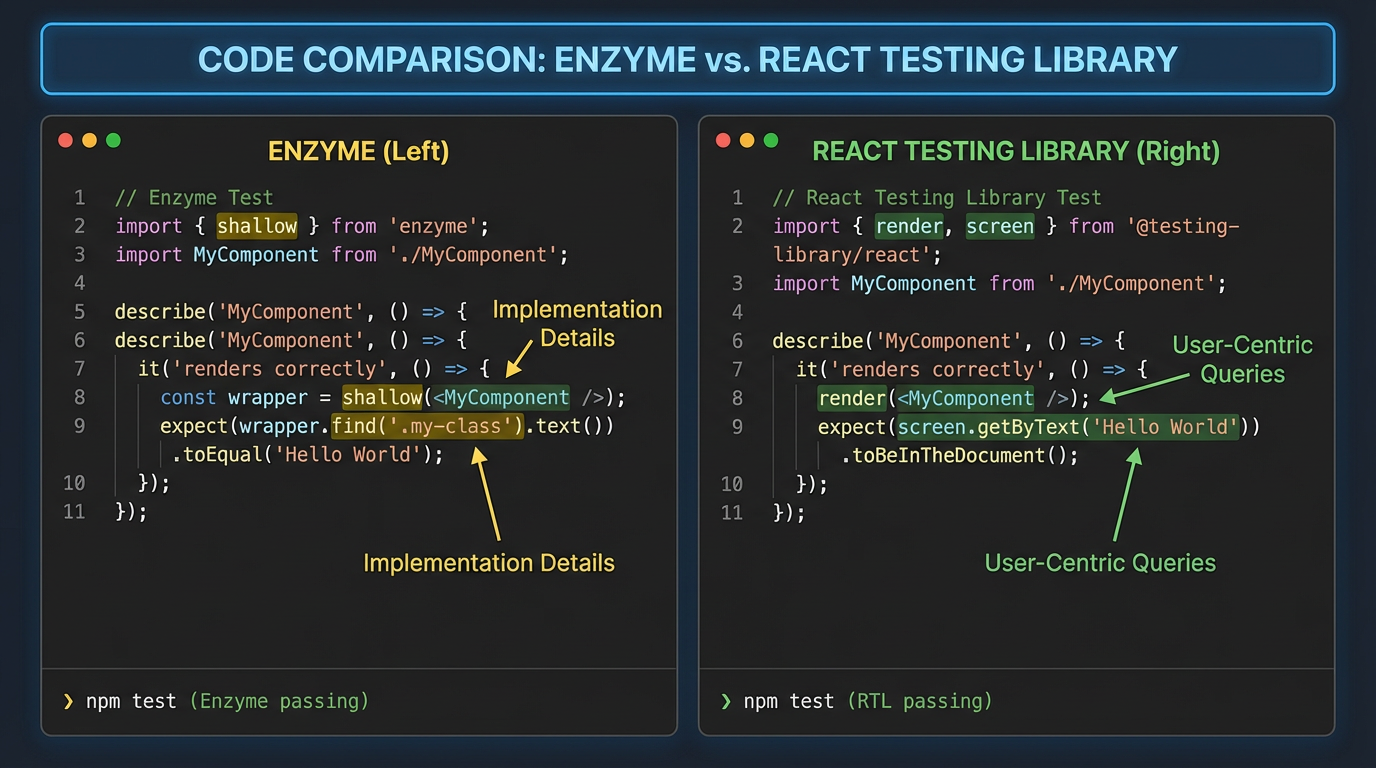Viewport: 1376px width, 768px height.
Task: Click the yellow traffic-light dot on the RTL window
Action: pyautogui.click(x=745, y=140)
